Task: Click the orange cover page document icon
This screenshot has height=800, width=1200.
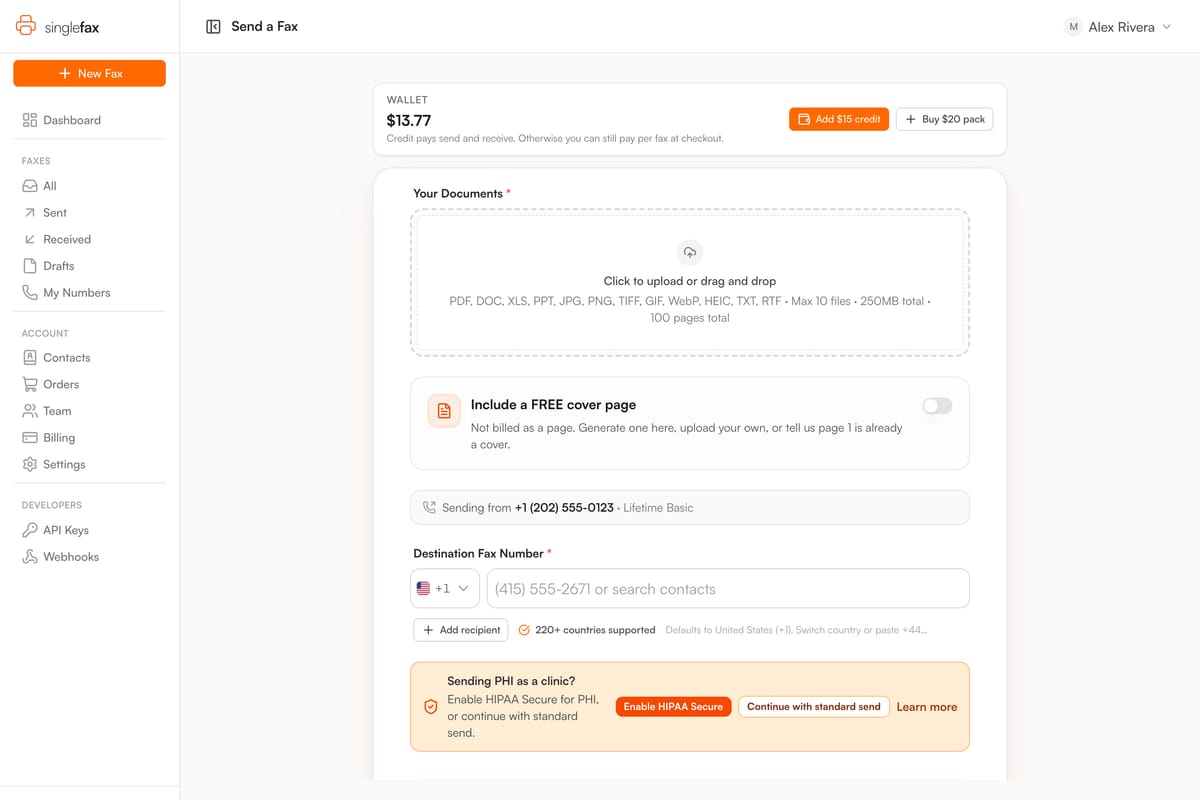Action: coord(444,411)
